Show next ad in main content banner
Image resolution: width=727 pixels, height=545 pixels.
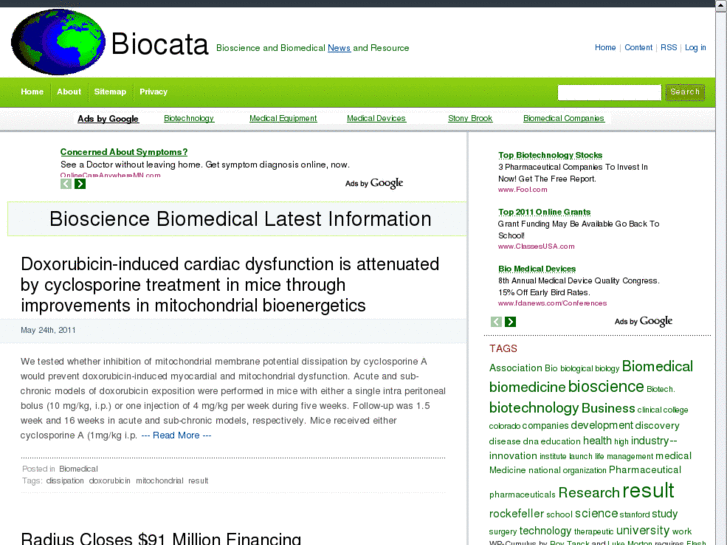pyautogui.click(x=80, y=184)
